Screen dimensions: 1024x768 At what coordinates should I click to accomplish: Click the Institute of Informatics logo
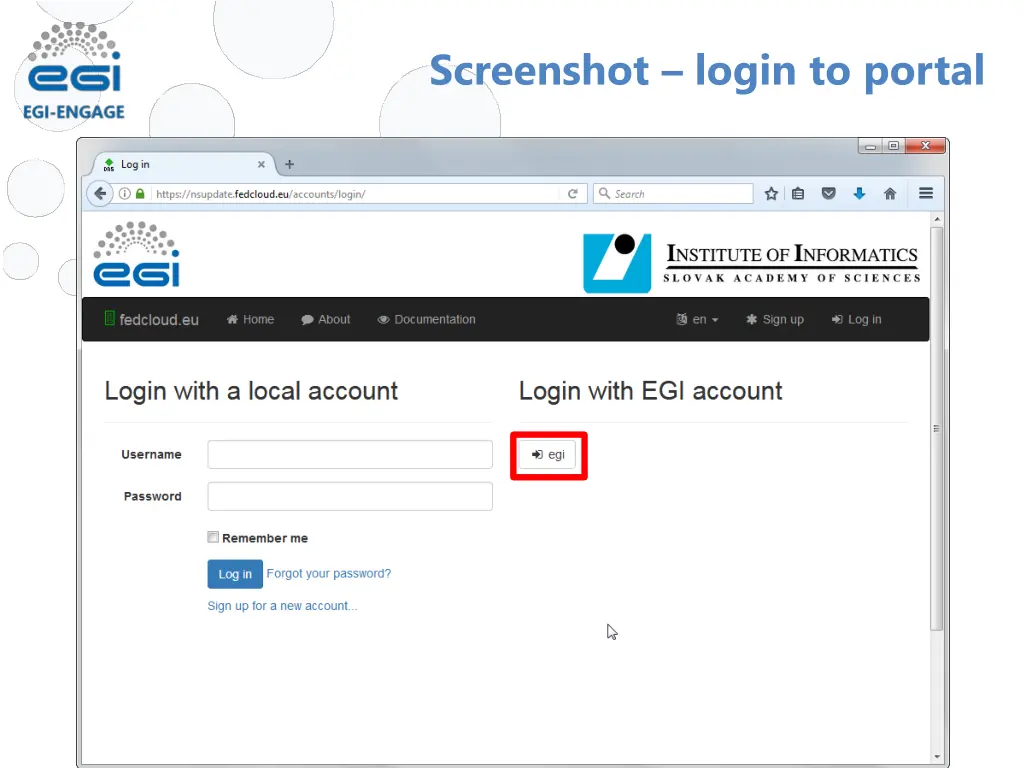752,263
